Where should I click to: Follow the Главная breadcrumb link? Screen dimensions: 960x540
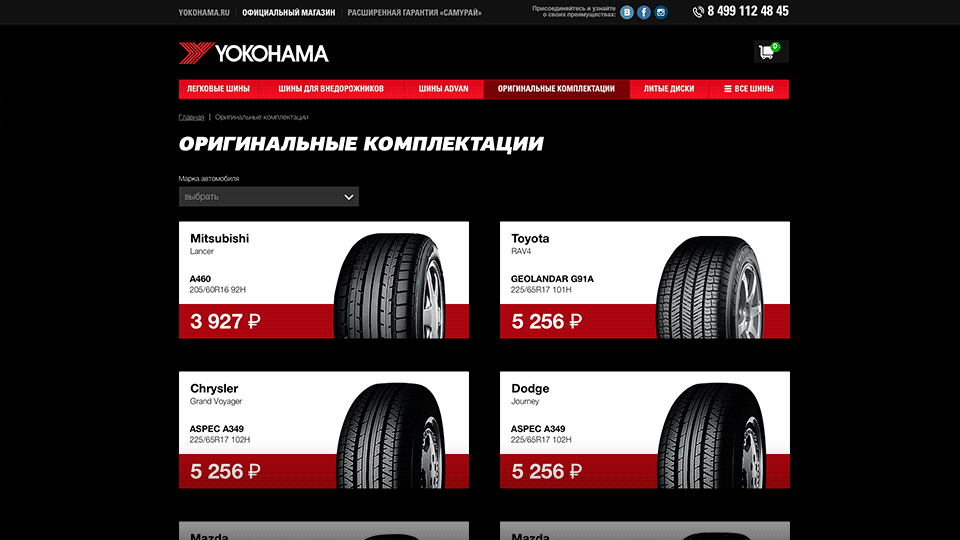tap(191, 117)
